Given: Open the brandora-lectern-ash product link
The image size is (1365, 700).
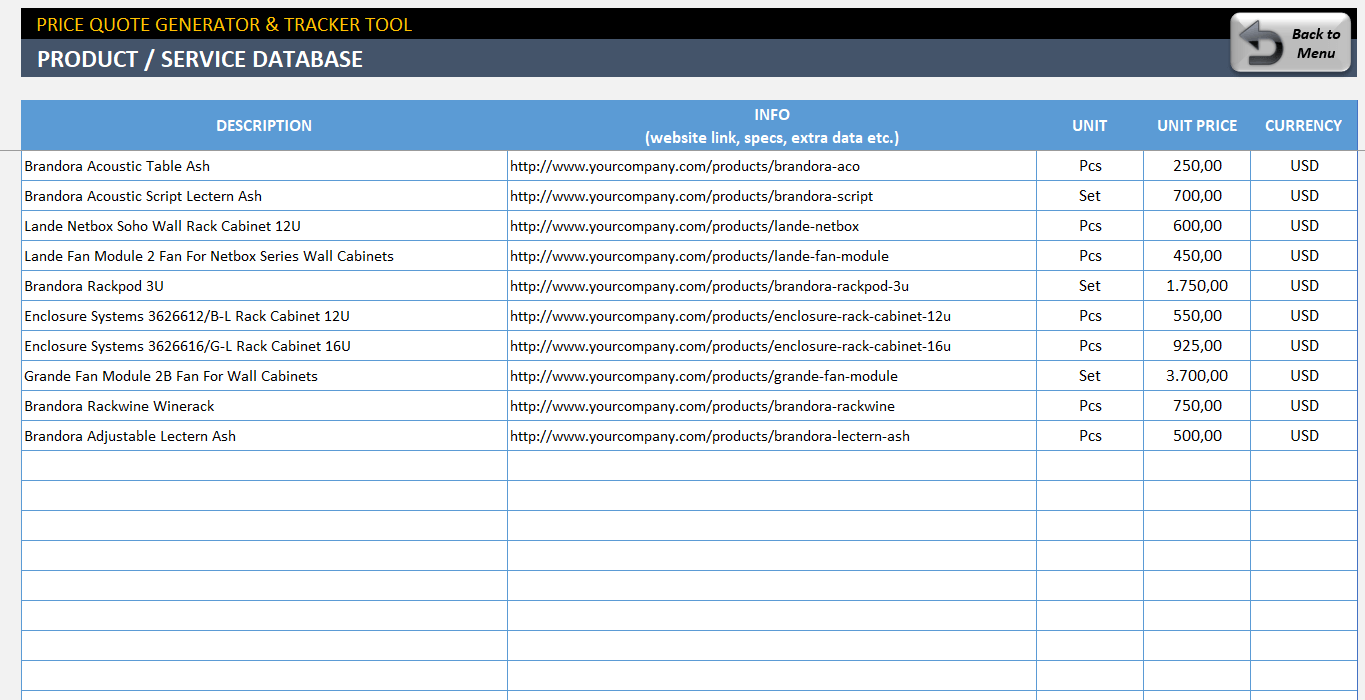Looking at the screenshot, I should tap(710, 436).
